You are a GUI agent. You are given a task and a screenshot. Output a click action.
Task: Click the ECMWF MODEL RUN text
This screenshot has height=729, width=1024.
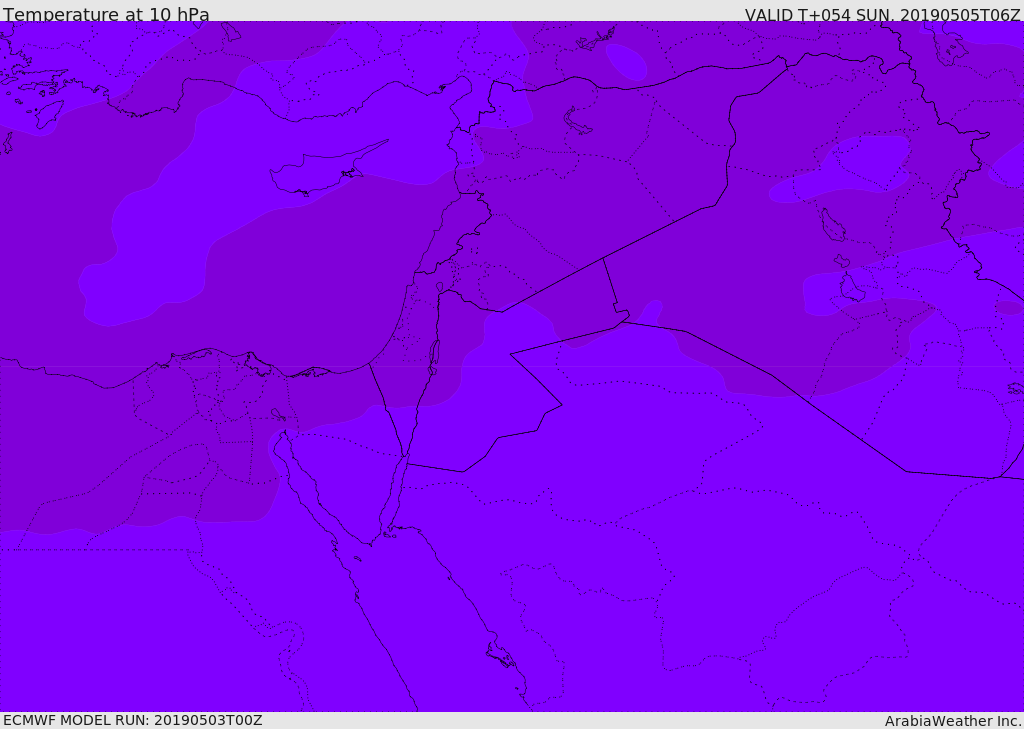click(132, 720)
